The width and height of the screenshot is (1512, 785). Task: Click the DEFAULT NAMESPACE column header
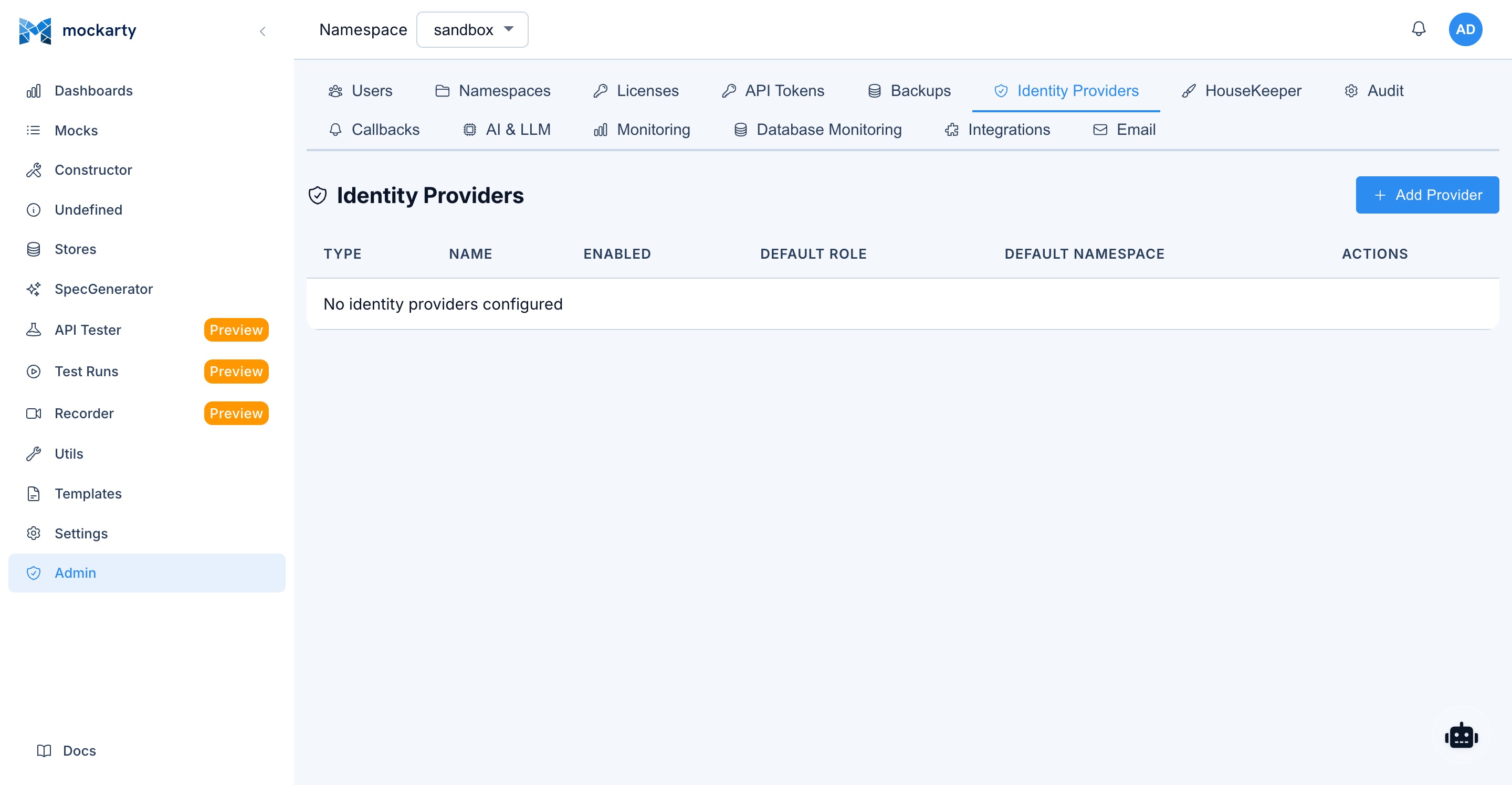click(1084, 254)
